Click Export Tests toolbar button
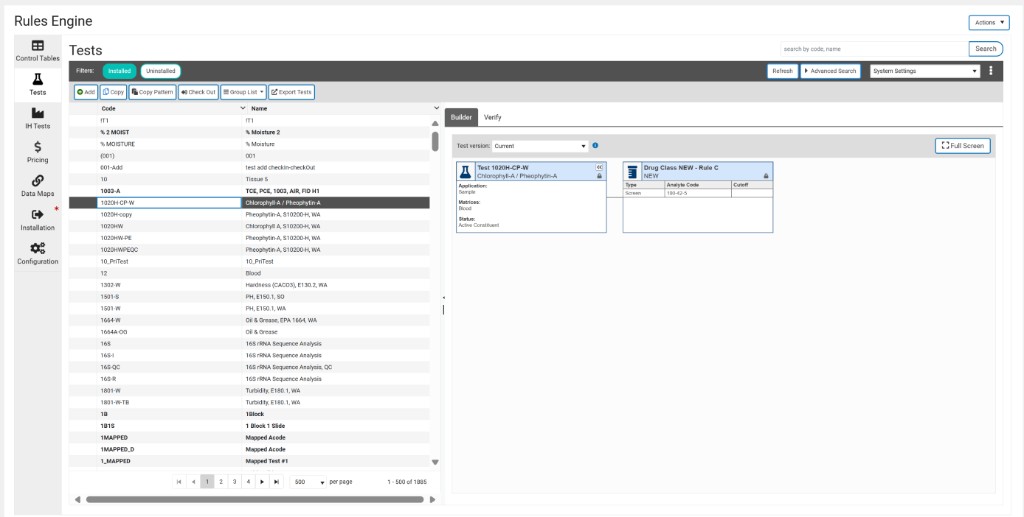Viewport: 1024px width, 517px height. 291,92
